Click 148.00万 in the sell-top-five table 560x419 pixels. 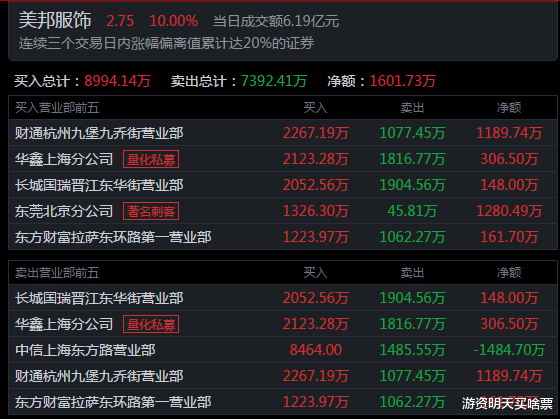(x=509, y=298)
